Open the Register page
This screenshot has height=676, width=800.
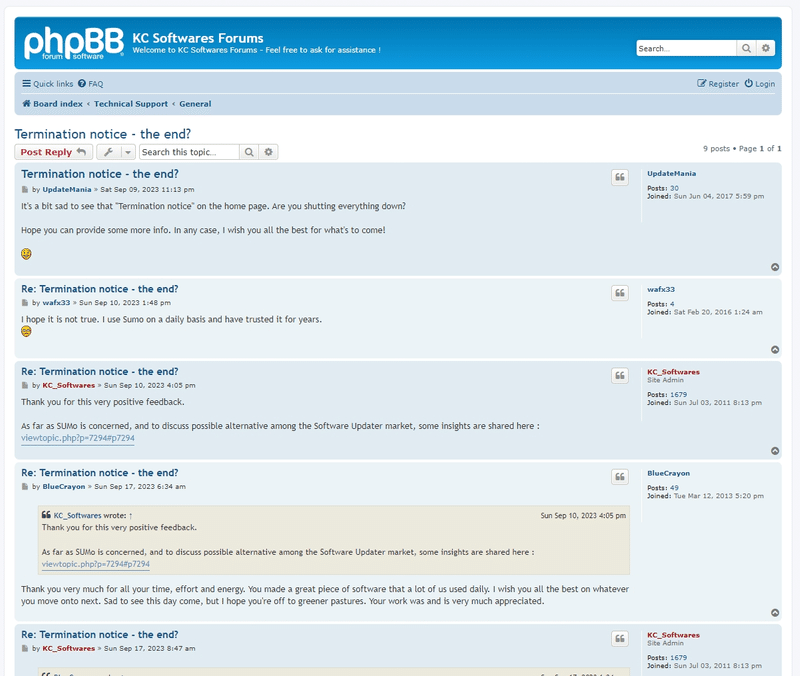tap(718, 84)
